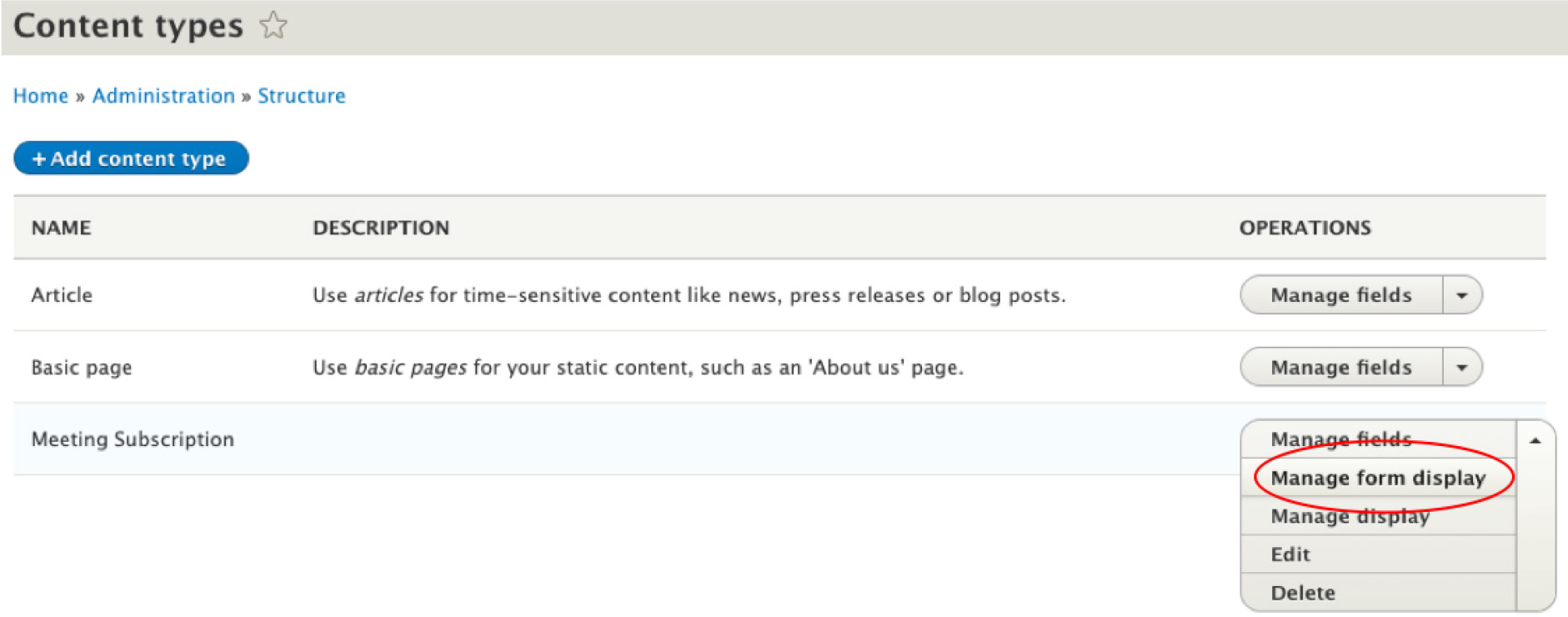The height and width of the screenshot is (617, 1568).
Task: Select Delete in the operations menu
Action: (1303, 593)
